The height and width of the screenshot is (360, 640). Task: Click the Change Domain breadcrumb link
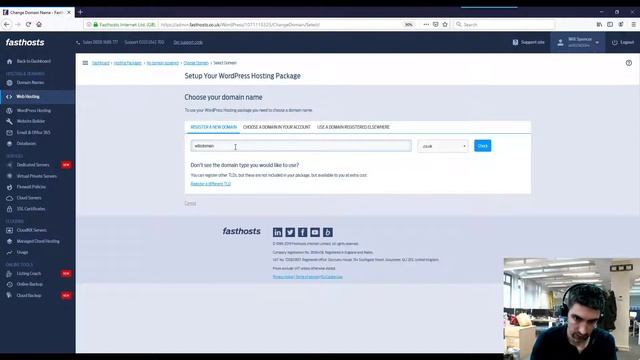196,63
